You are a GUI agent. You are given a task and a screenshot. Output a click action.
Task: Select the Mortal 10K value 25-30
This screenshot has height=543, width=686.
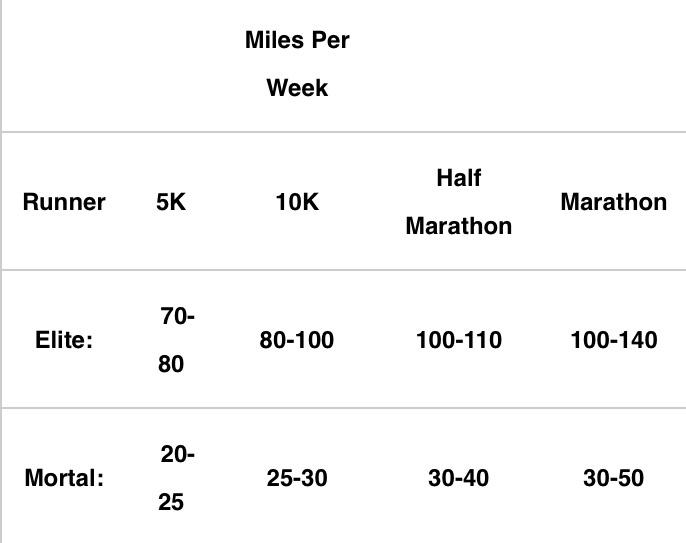(x=297, y=478)
